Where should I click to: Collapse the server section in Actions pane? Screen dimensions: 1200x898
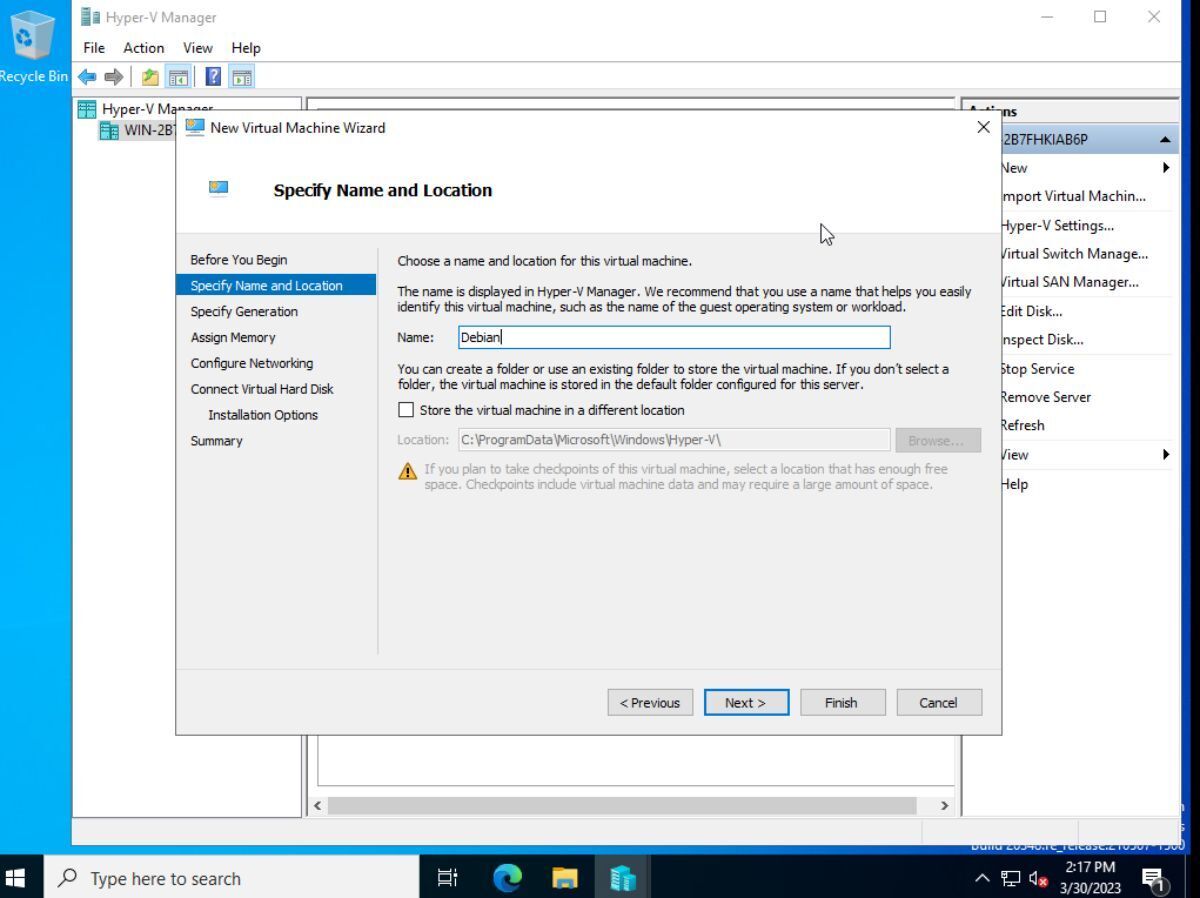pyautogui.click(x=1165, y=140)
